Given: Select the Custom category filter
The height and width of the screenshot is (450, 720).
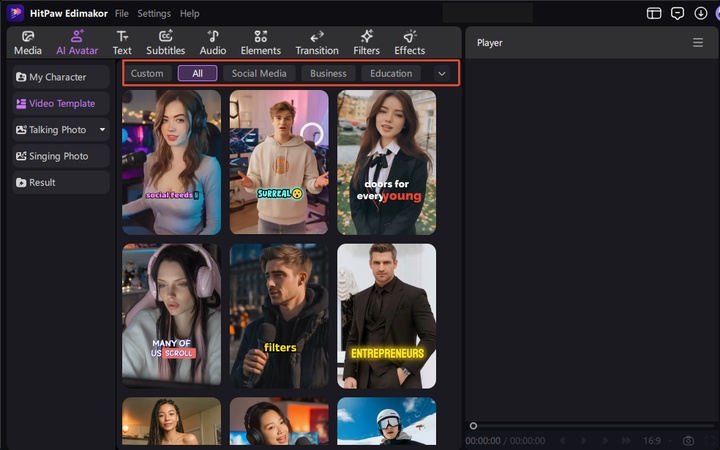Looking at the screenshot, I should (x=147, y=73).
